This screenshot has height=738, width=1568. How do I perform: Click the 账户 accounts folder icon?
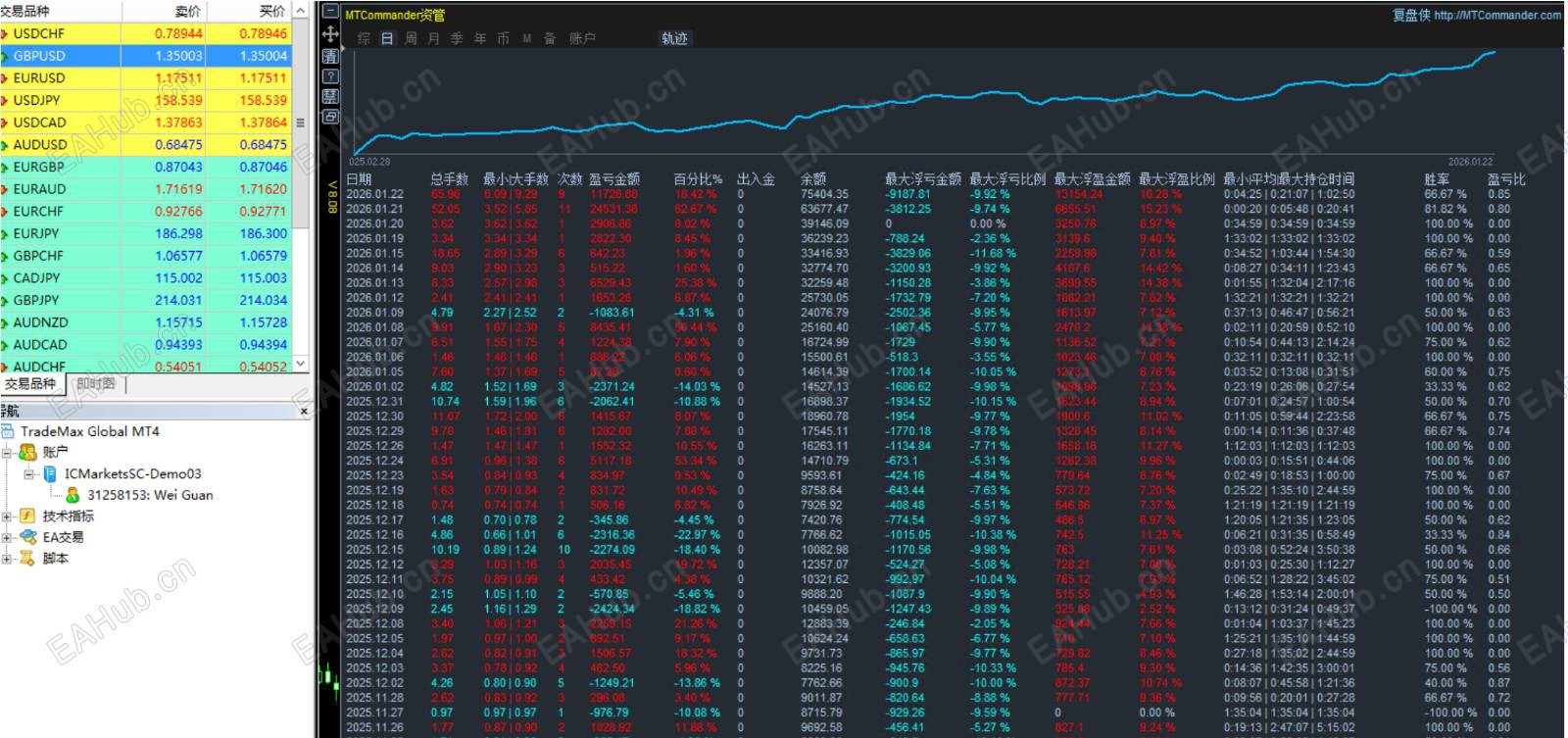(x=27, y=452)
